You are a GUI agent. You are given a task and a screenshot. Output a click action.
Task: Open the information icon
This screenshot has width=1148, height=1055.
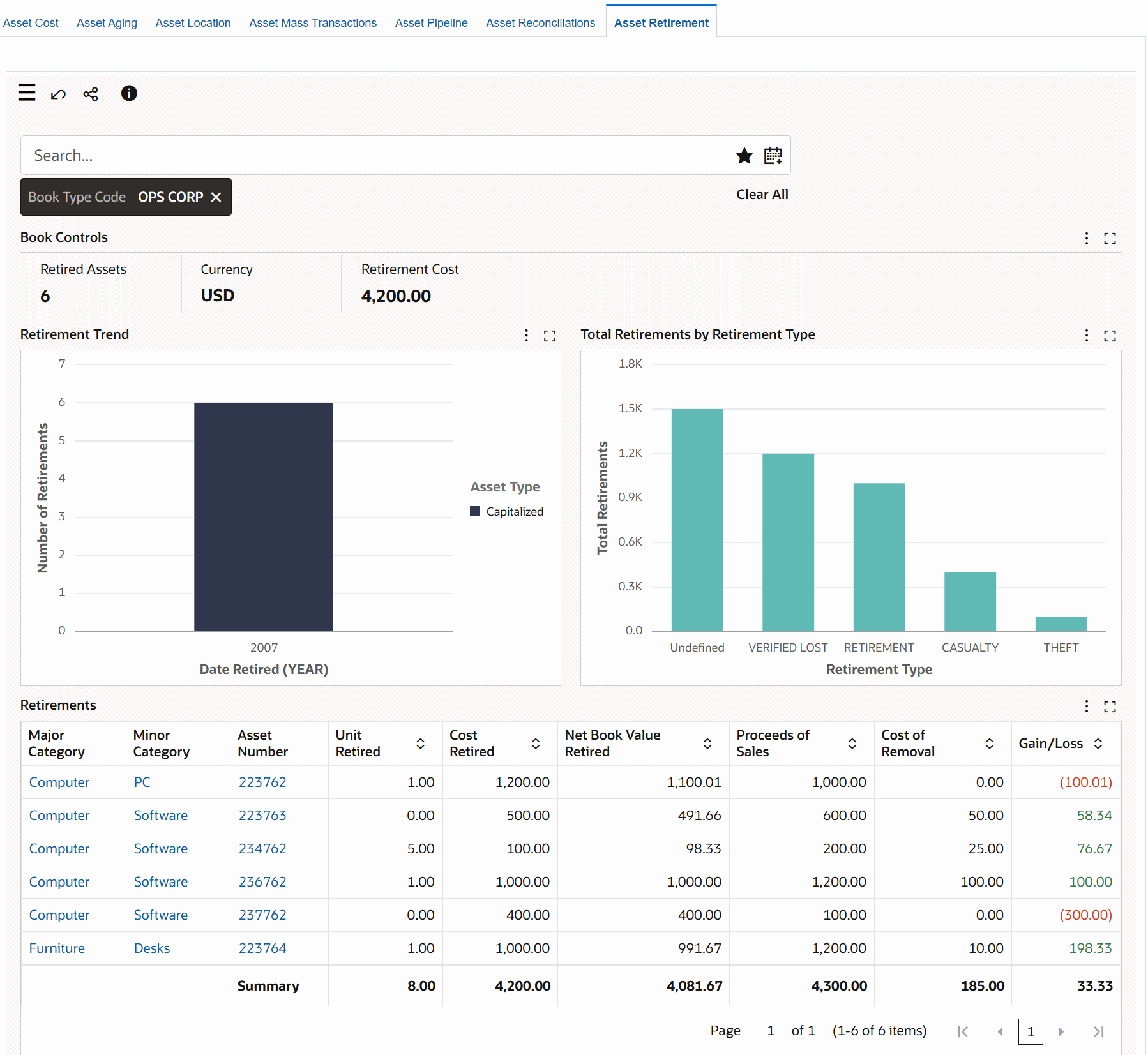[x=129, y=94]
